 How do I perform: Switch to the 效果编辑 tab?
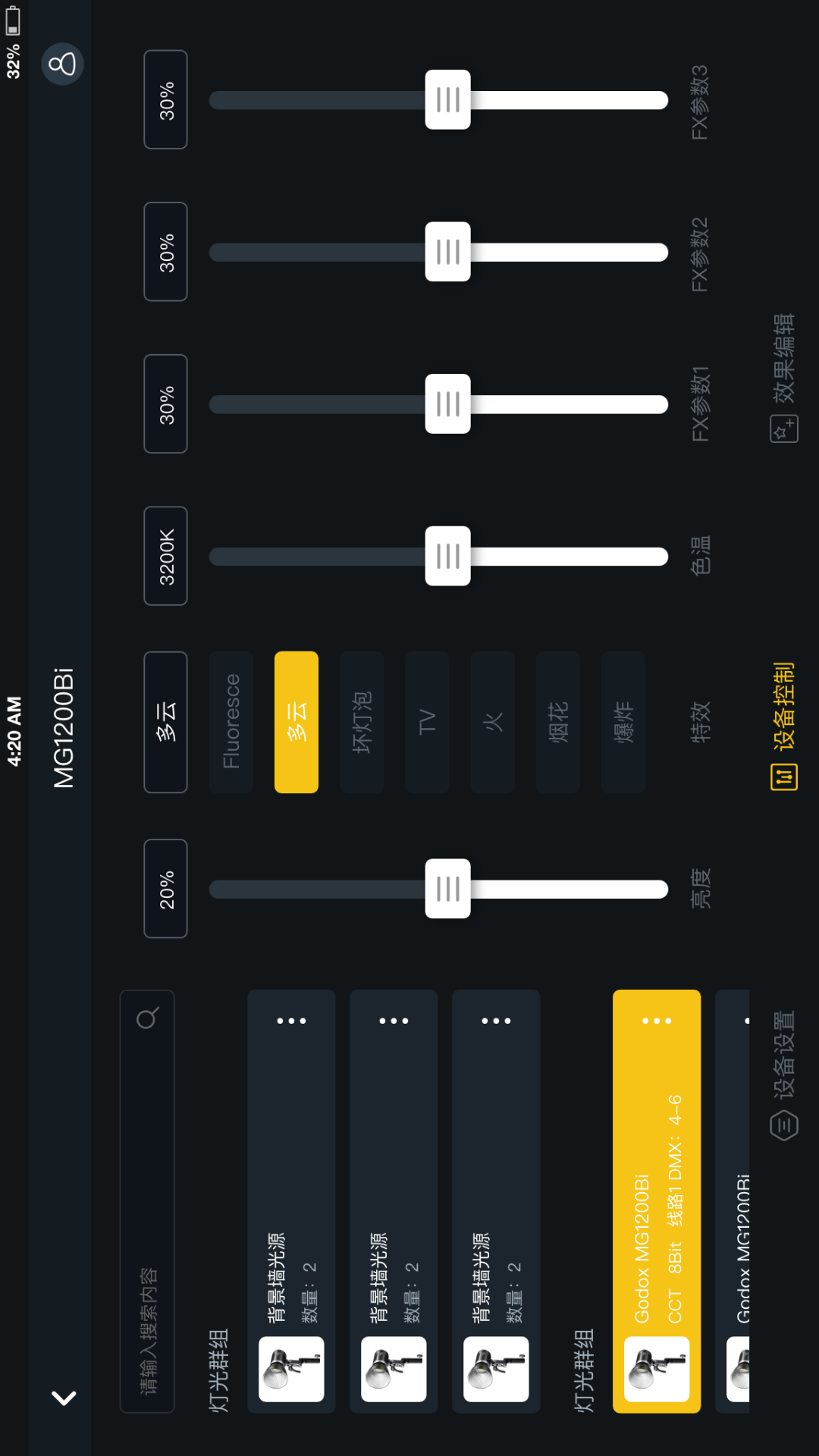784,358
